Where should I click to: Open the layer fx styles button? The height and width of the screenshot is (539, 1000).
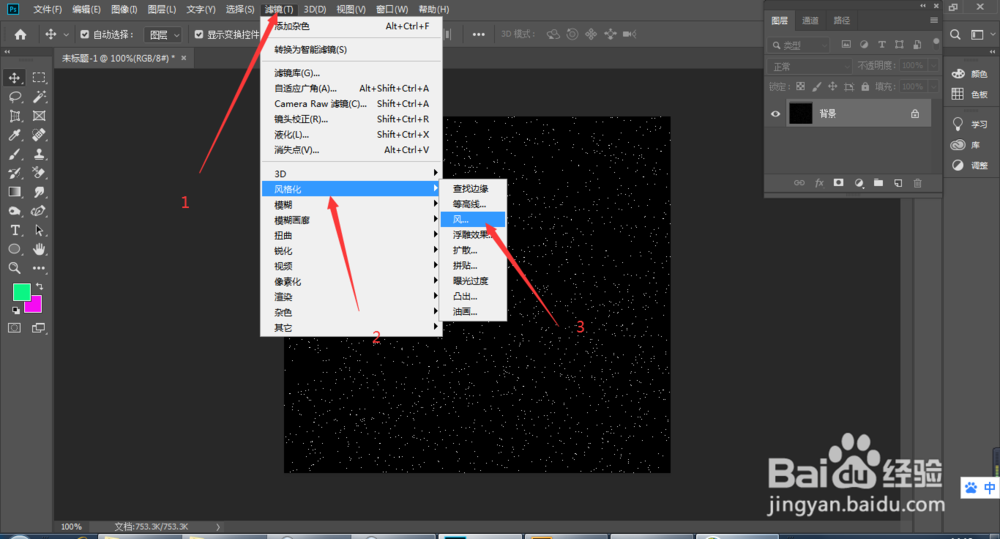(x=819, y=183)
